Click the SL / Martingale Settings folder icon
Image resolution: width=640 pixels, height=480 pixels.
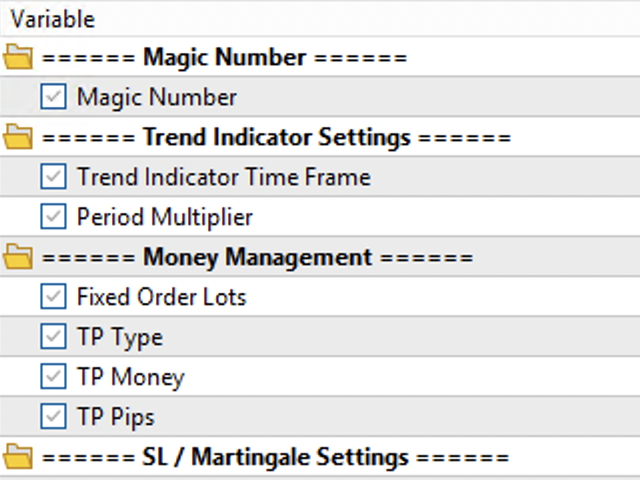(x=18, y=457)
